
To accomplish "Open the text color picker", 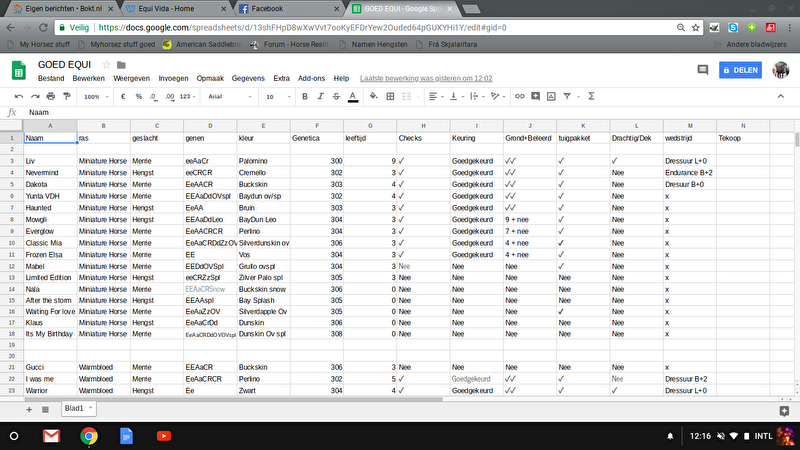I will click(353, 97).
